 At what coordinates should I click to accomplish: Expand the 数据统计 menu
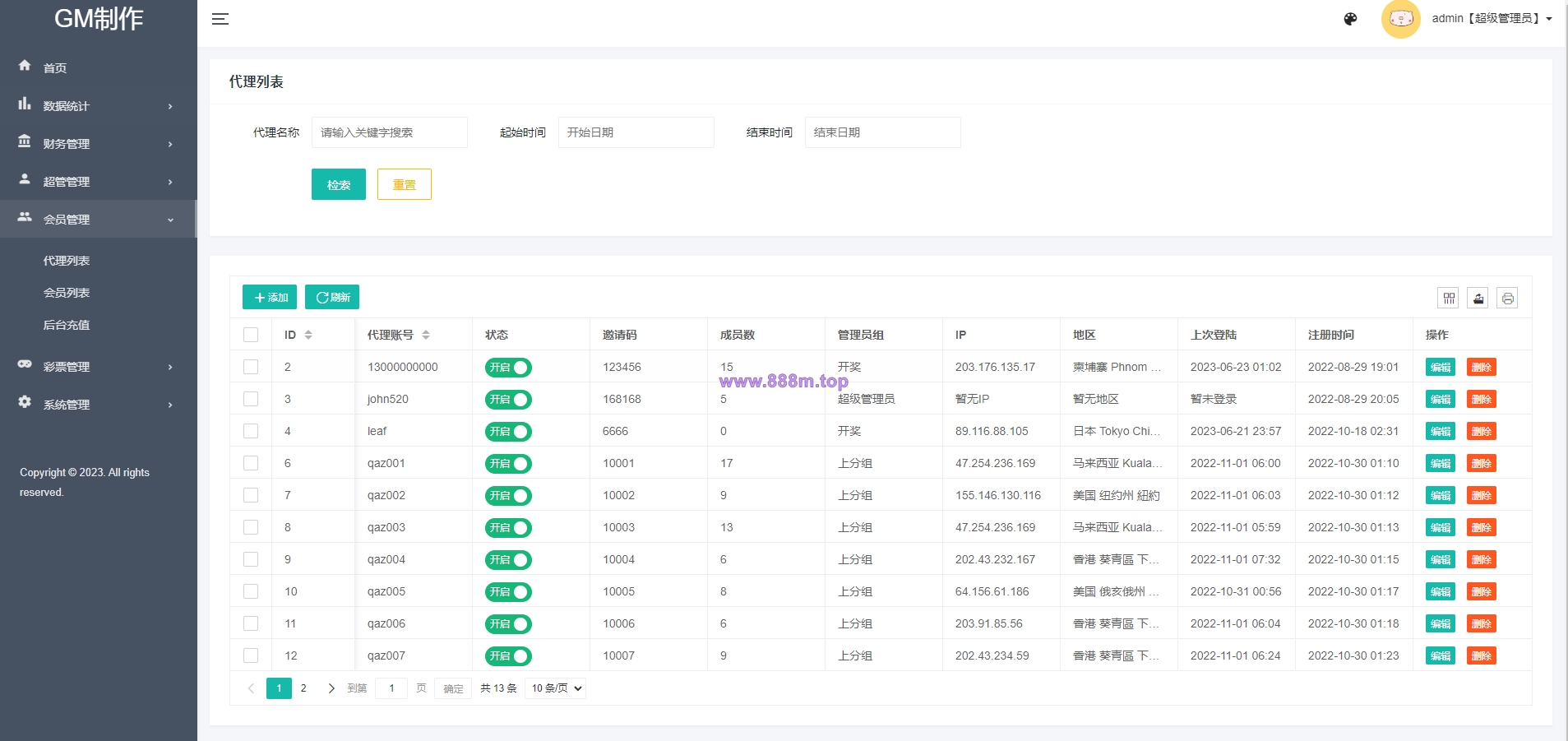point(99,106)
